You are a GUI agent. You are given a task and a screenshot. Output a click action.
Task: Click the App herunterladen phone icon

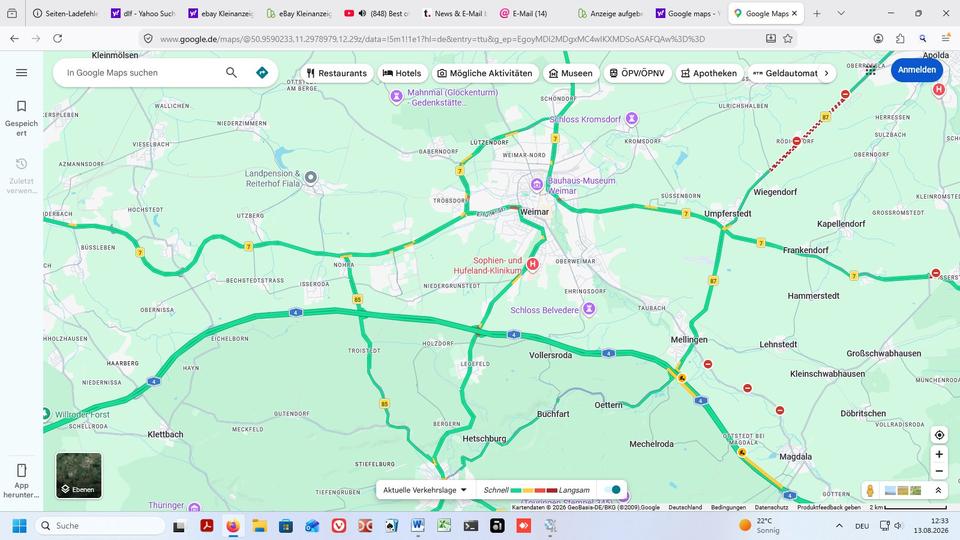tap(21, 470)
